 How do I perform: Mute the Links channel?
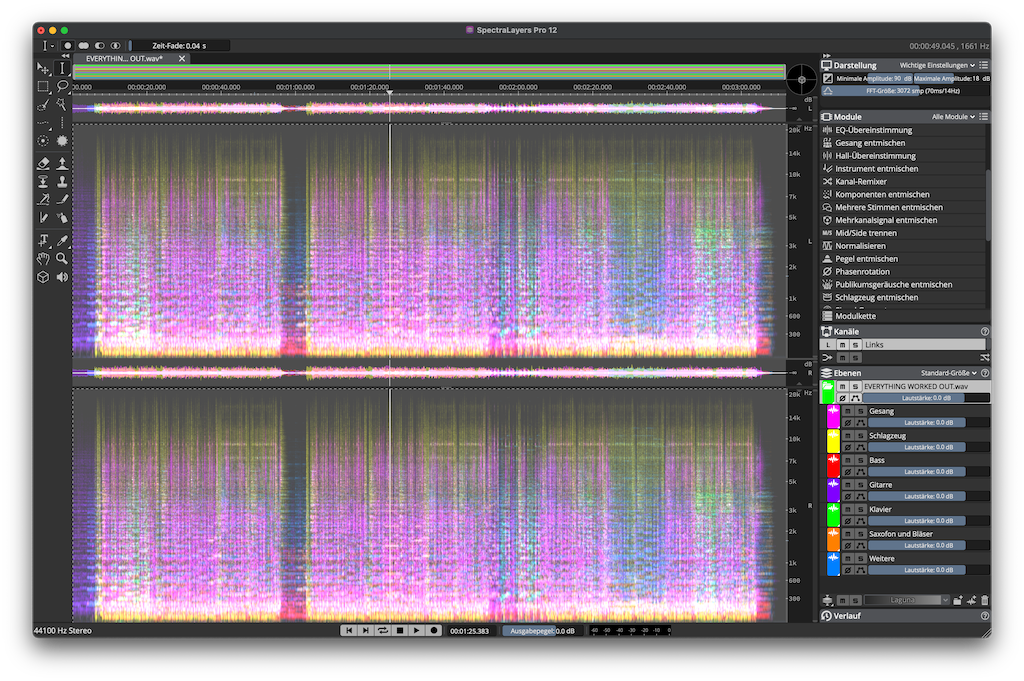click(842, 345)
